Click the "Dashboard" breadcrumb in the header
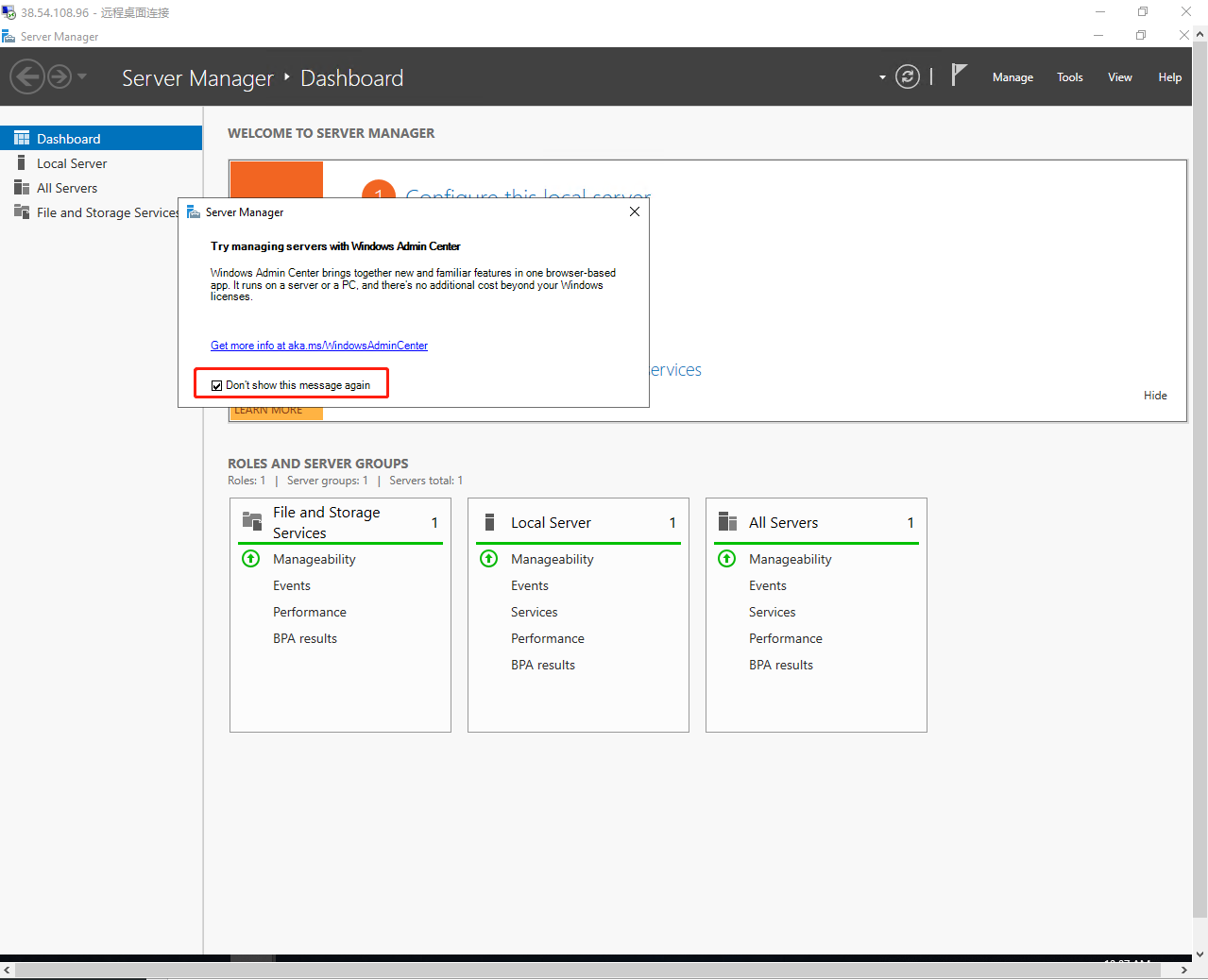 pyautogui.click(x=352, y=78)
